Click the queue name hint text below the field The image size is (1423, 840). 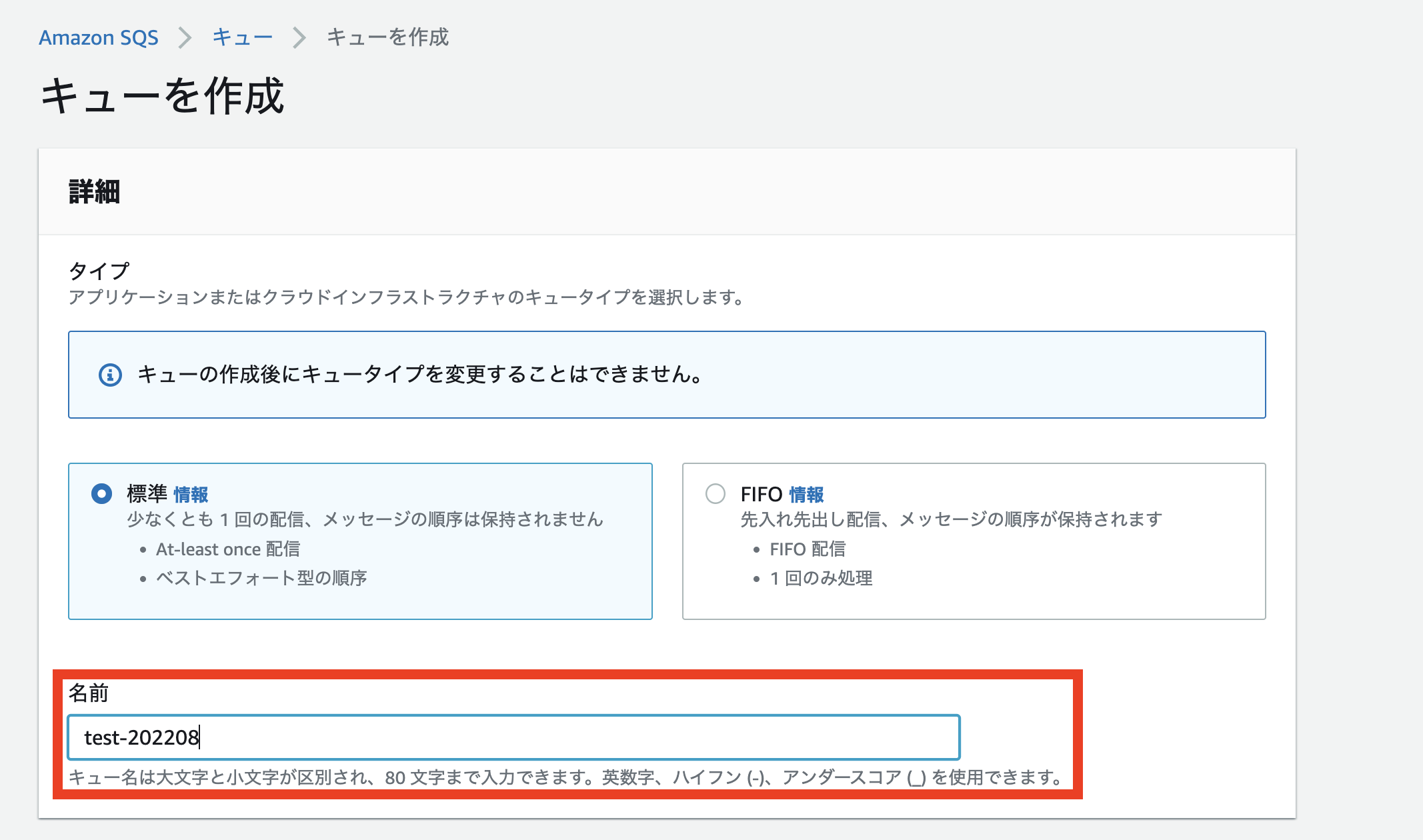(x=565, y=777)
